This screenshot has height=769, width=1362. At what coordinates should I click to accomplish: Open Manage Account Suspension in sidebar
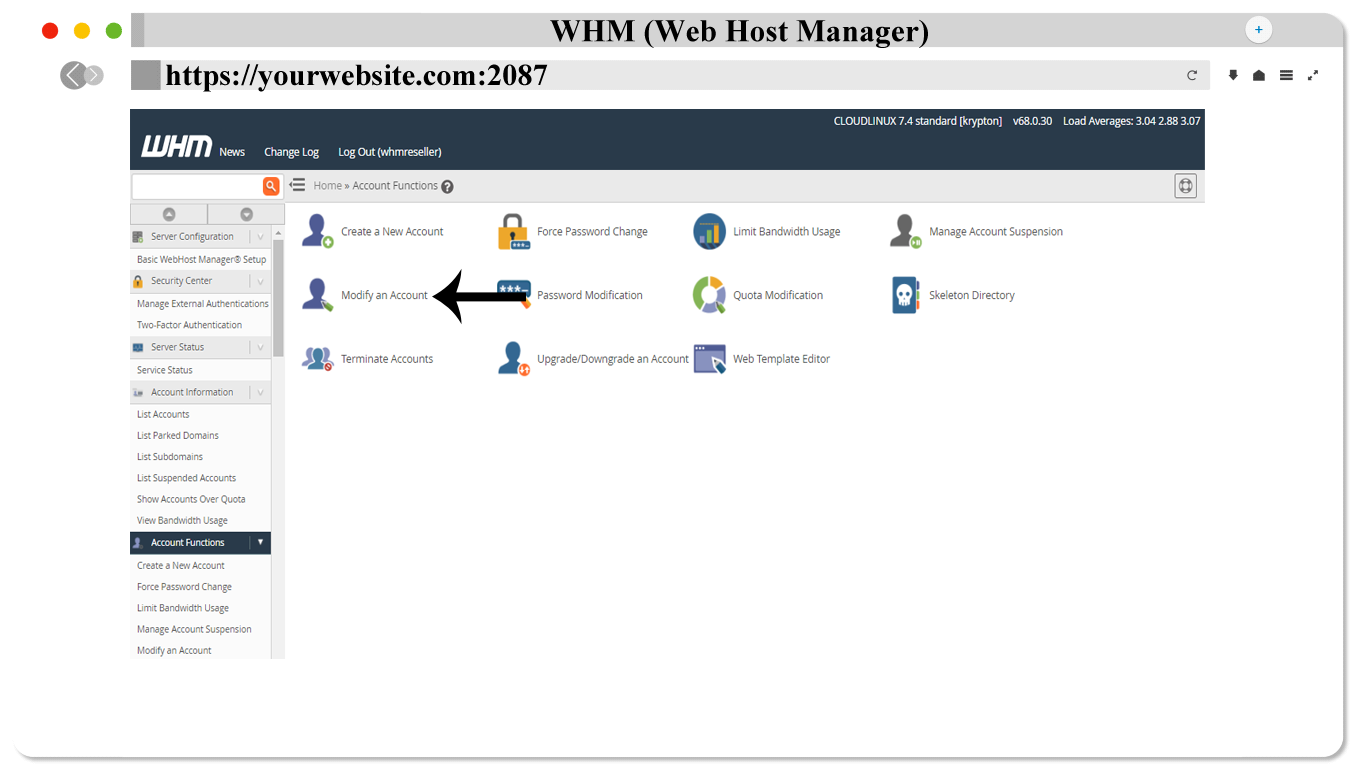point(194,629)
